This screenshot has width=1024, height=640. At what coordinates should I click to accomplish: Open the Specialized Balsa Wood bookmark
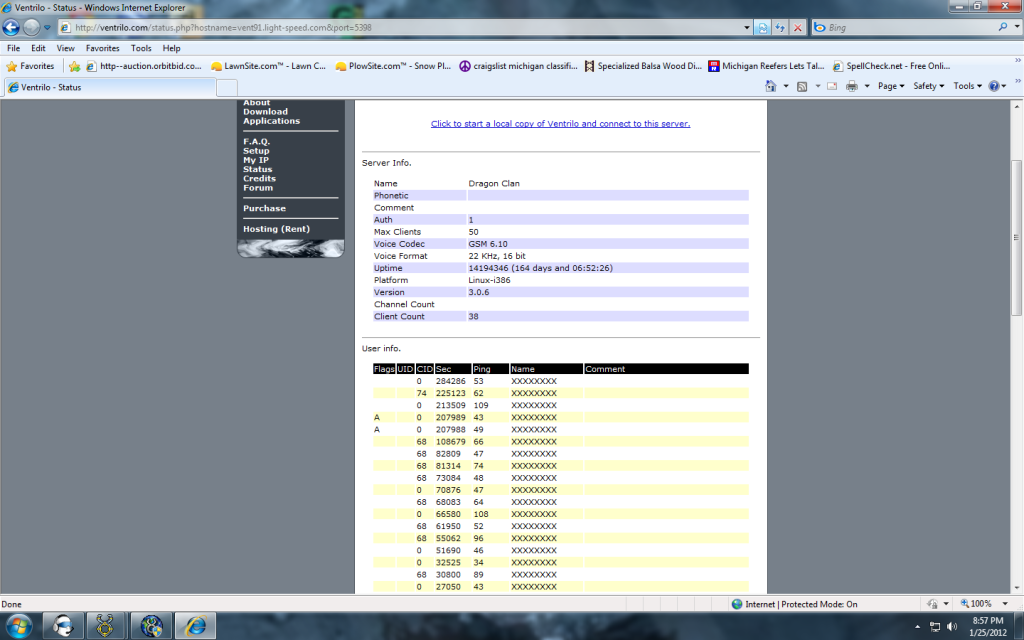[643, 66]
